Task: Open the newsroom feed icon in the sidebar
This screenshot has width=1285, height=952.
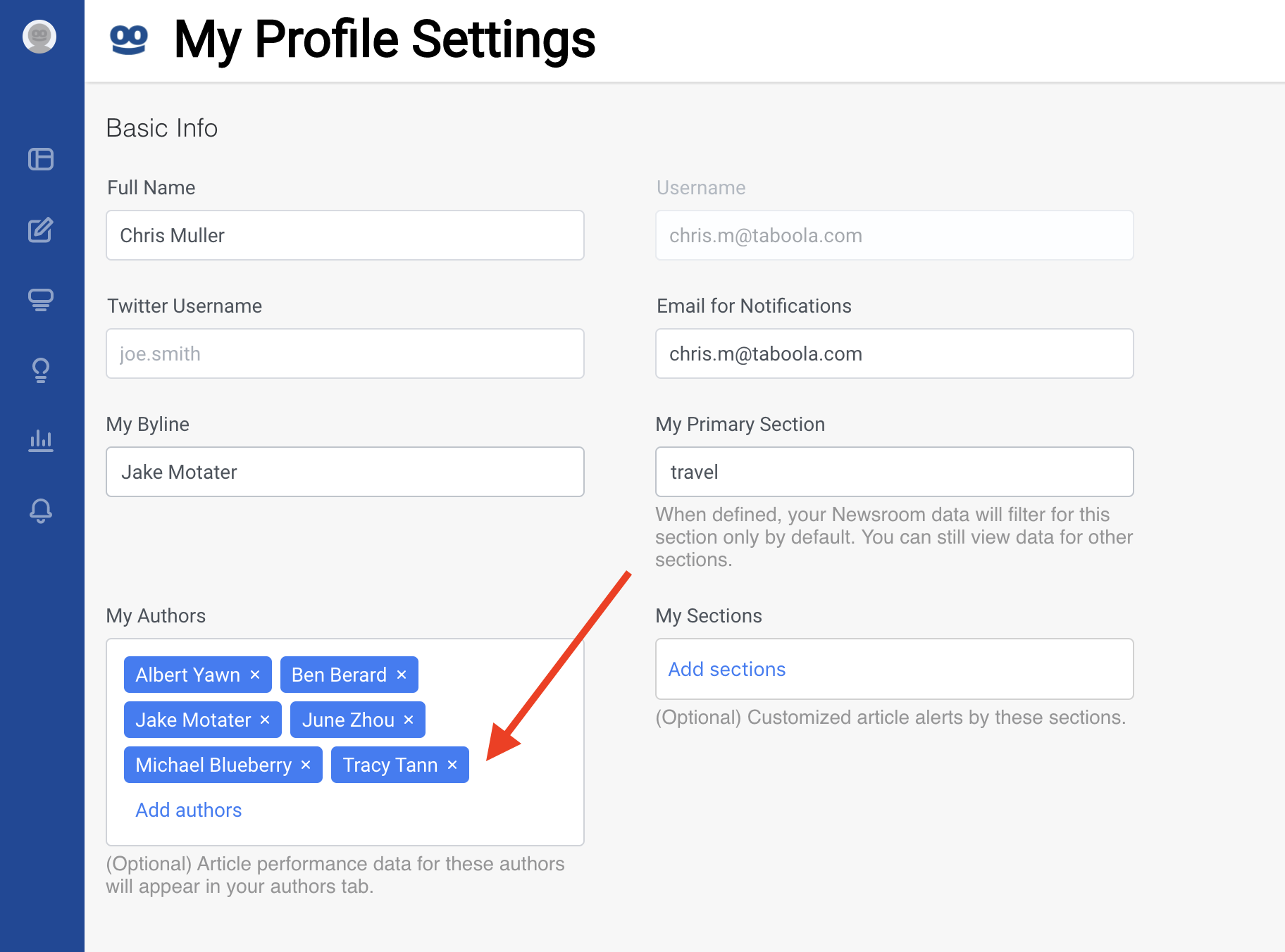Action: point(41,300)
